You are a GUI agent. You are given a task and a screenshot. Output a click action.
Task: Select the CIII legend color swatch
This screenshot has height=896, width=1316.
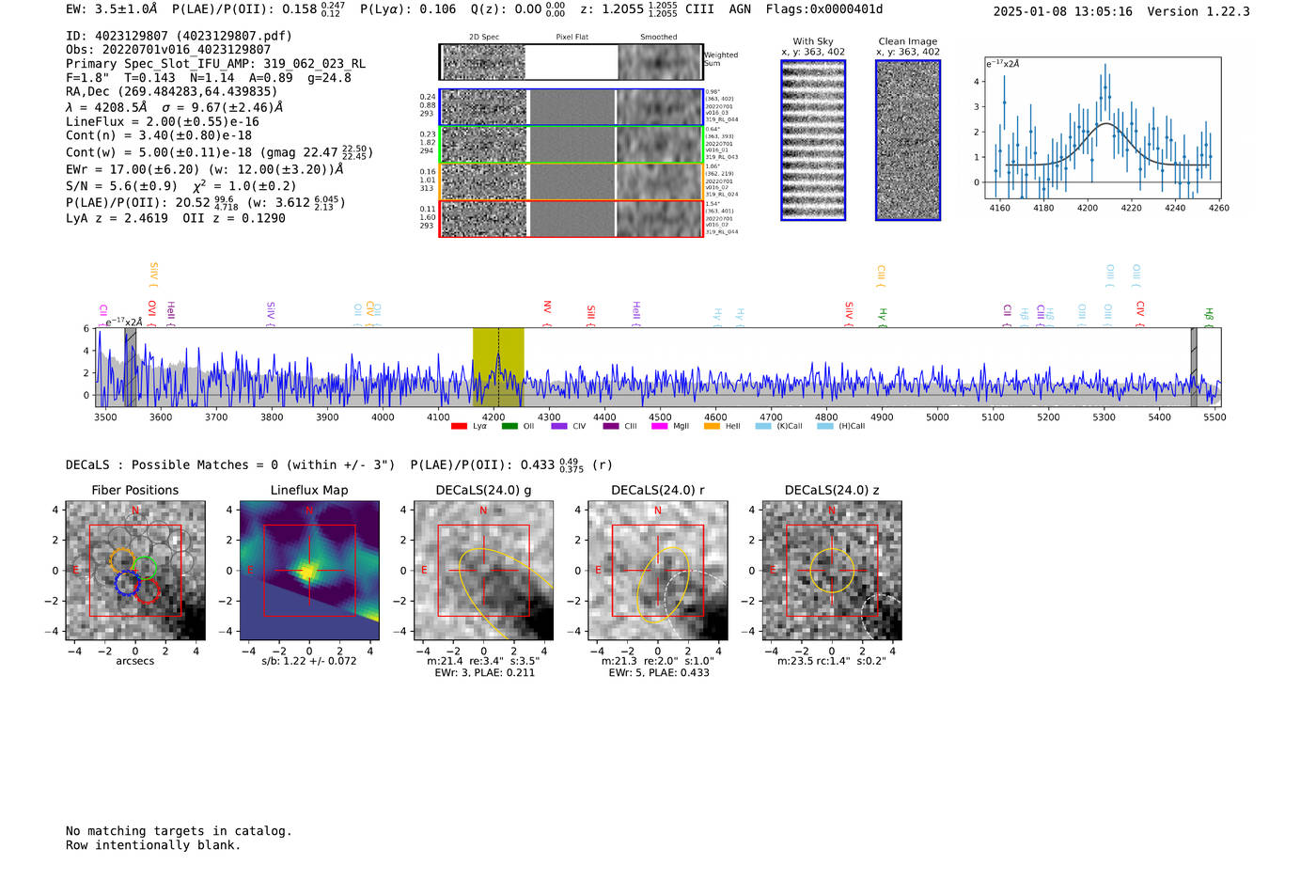tap(611, 426)
